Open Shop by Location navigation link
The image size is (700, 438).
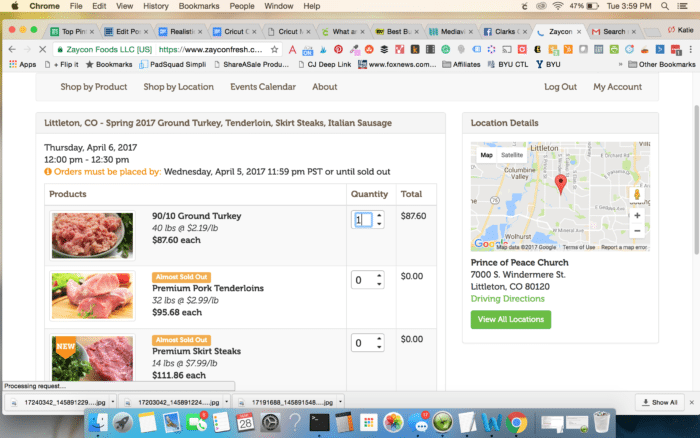click(178, 87)
